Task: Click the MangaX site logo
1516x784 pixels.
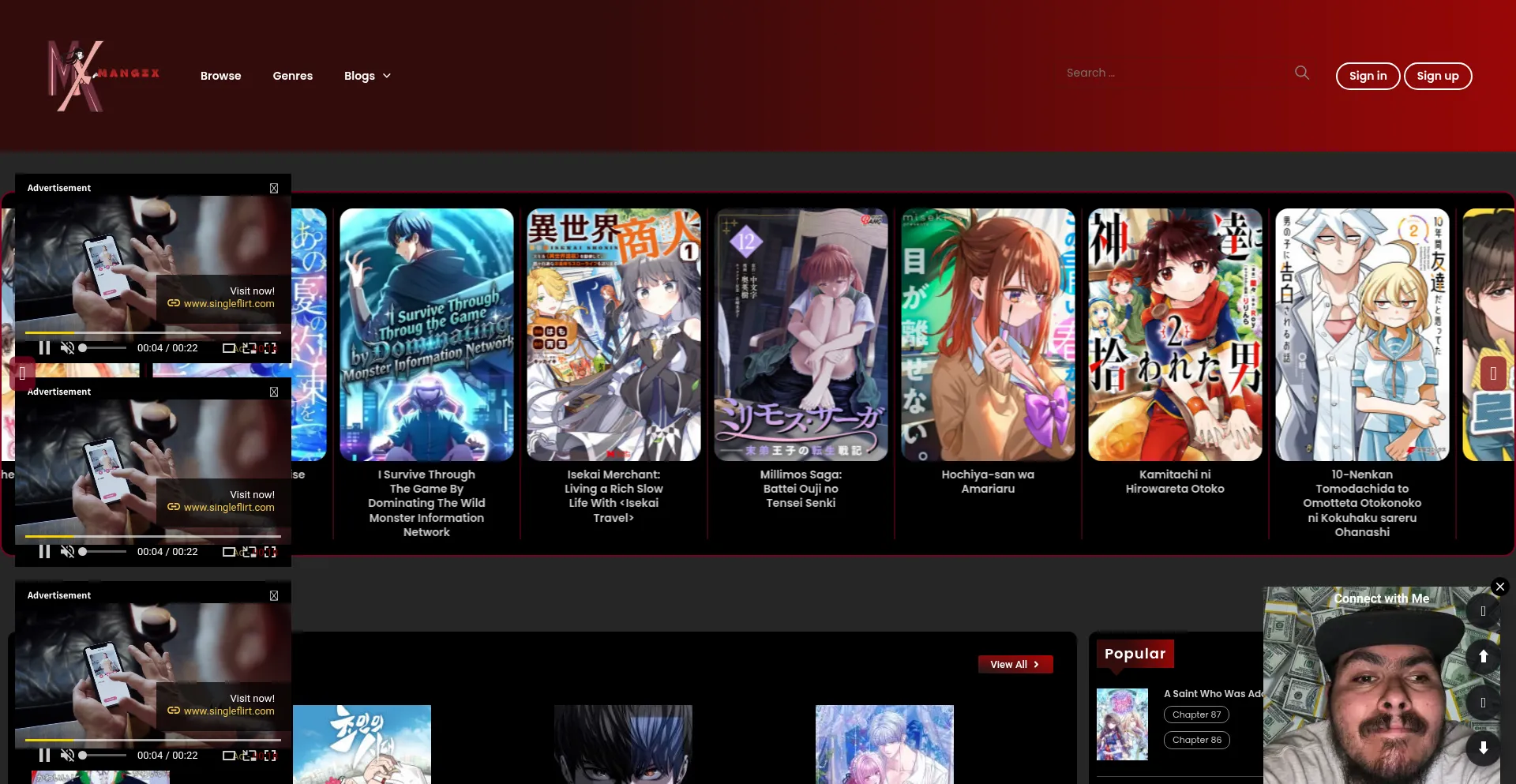Action: click(x=103, y=76)
